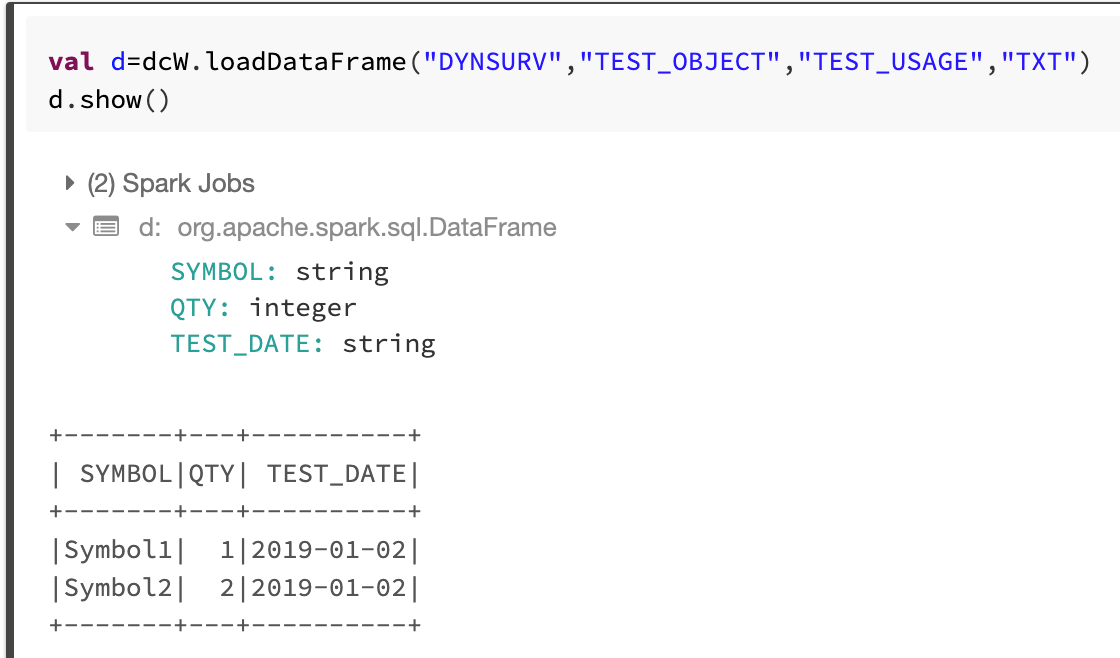Image resolution: width=1120 pixels, height=658 pixels.
Task: Select the SYMBOL: string schema field
Action: pos(279,272)
